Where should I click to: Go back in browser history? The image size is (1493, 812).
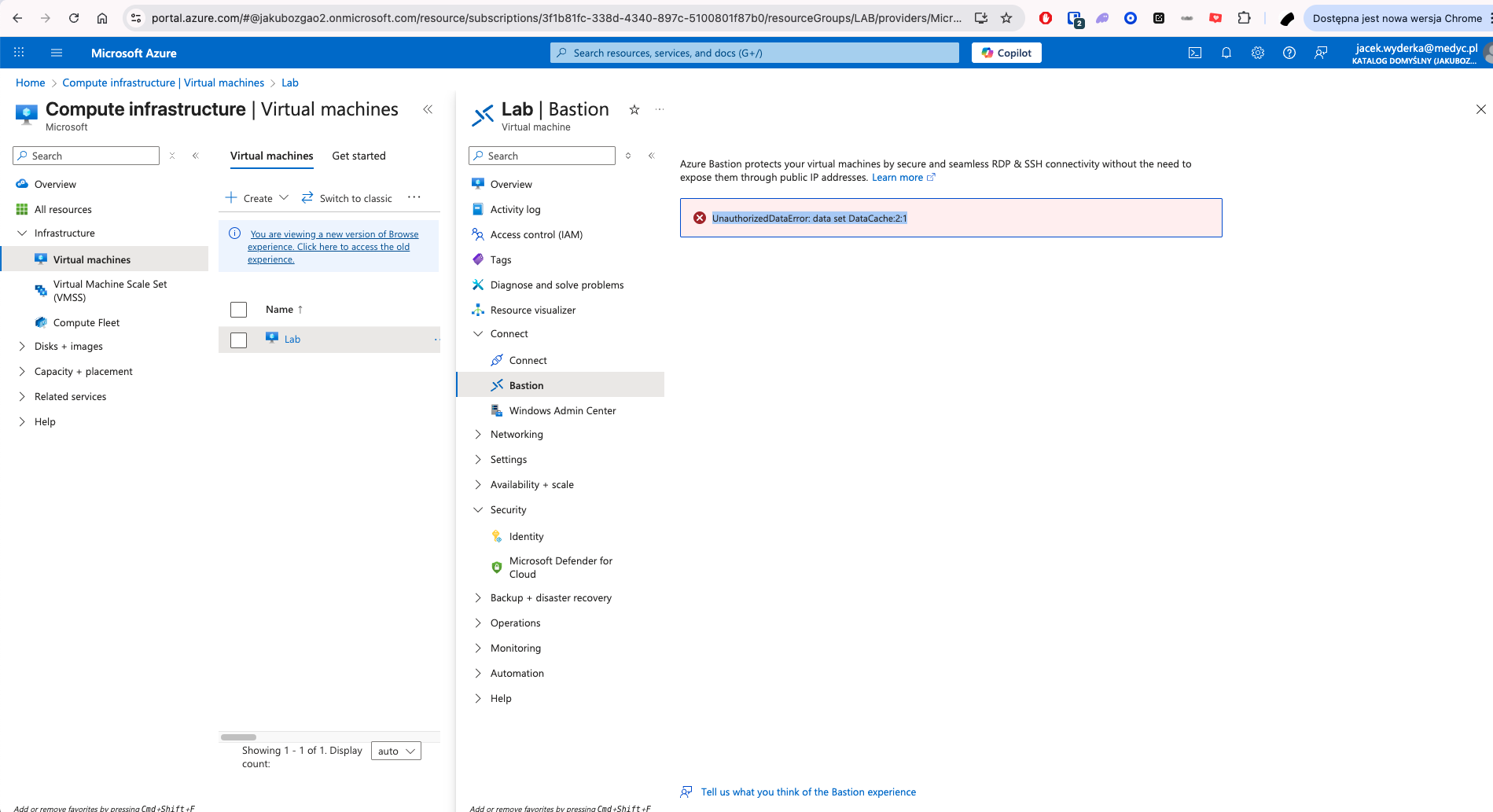point(17,18)
